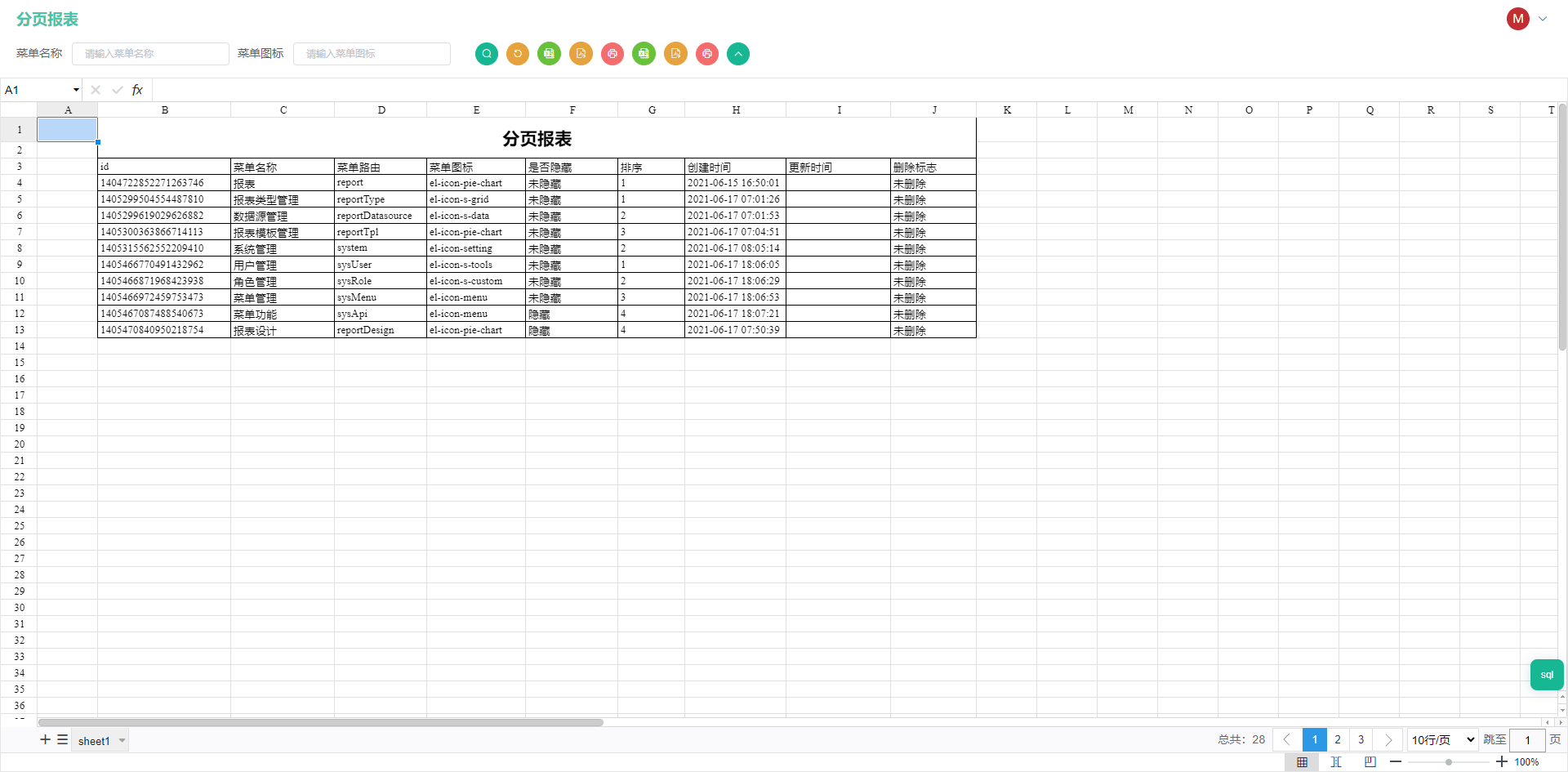Zoom out with the minus icon
Viewport: 1568px width, 772px height.
pyautogui.click(x=1396, y=762)
